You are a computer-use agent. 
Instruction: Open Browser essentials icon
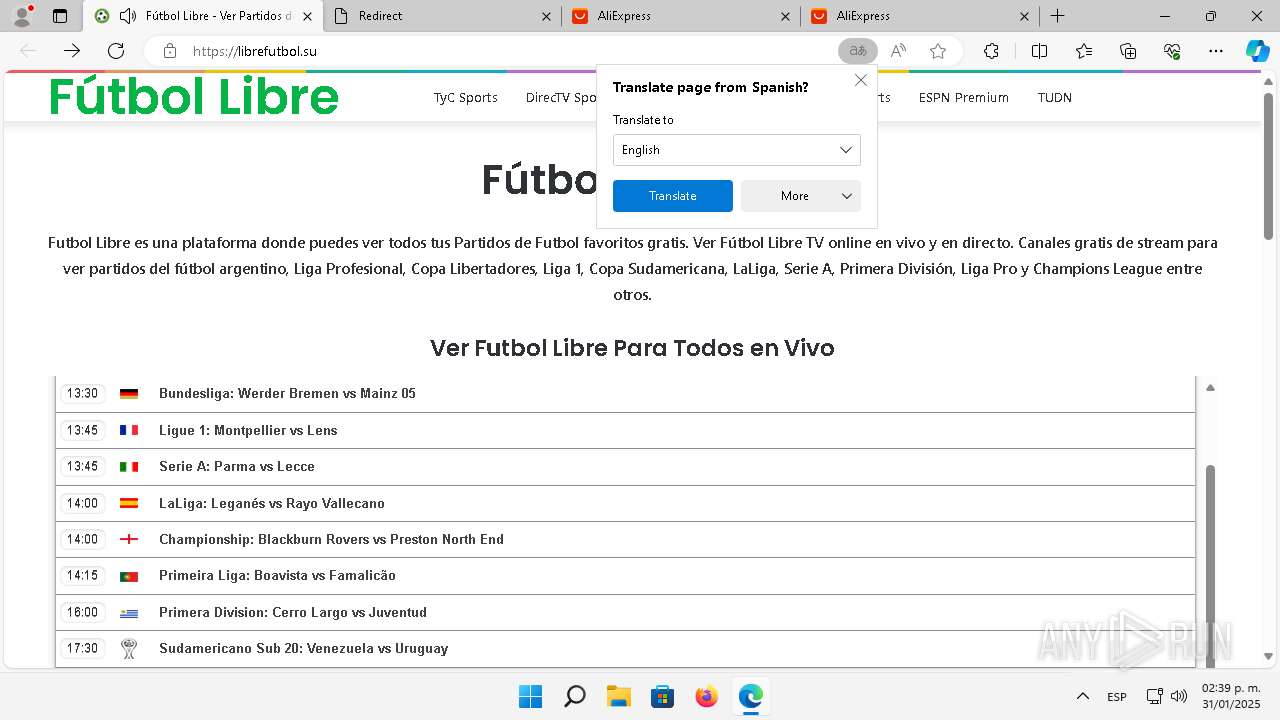click(1173, 51)
